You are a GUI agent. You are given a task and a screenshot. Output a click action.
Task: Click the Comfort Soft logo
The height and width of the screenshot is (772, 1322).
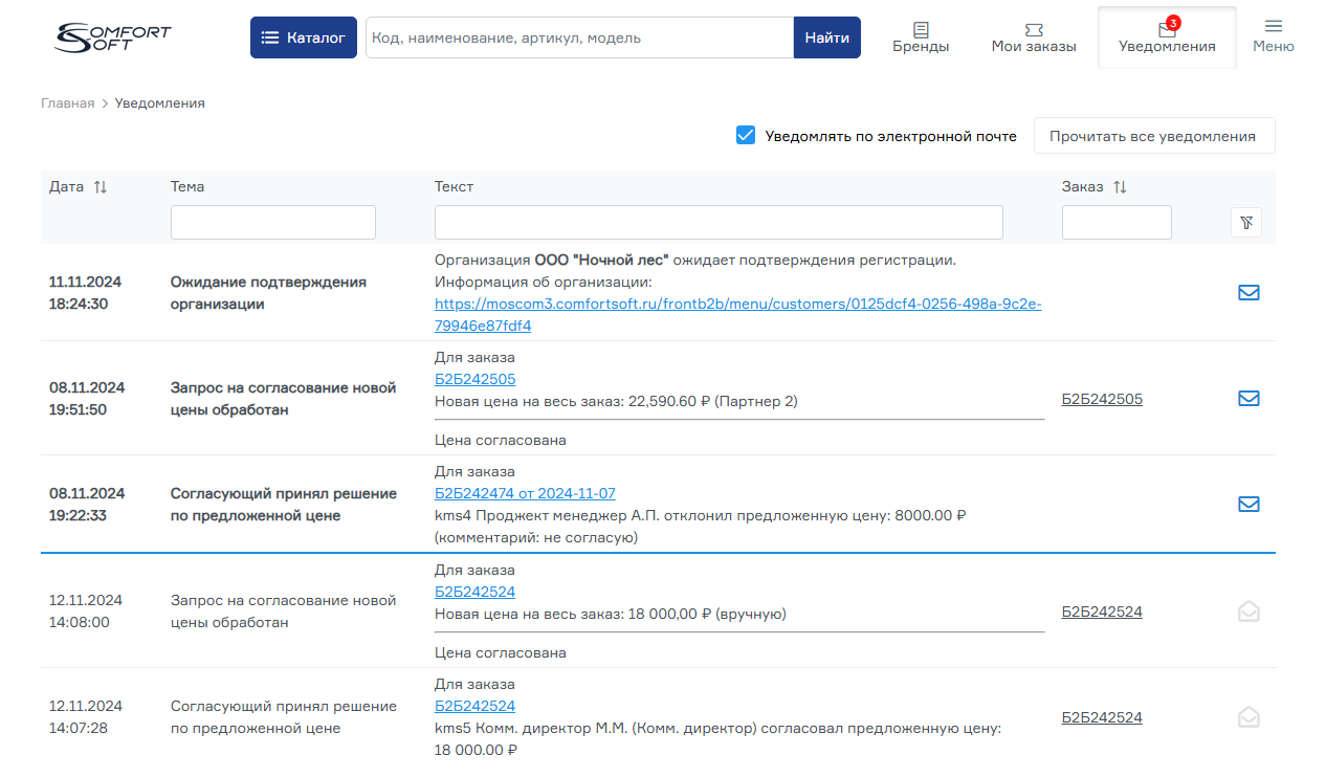point(112,38)
